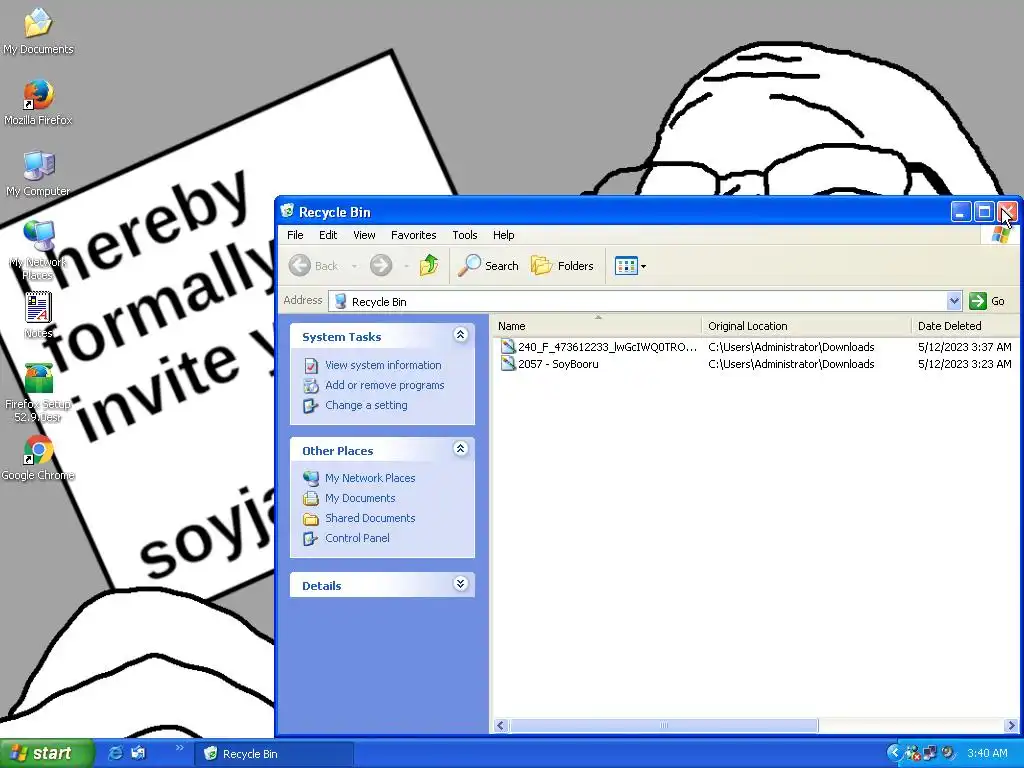Open Forward history dropdown arrow
1024x768 pixels.
click(406, 266)
